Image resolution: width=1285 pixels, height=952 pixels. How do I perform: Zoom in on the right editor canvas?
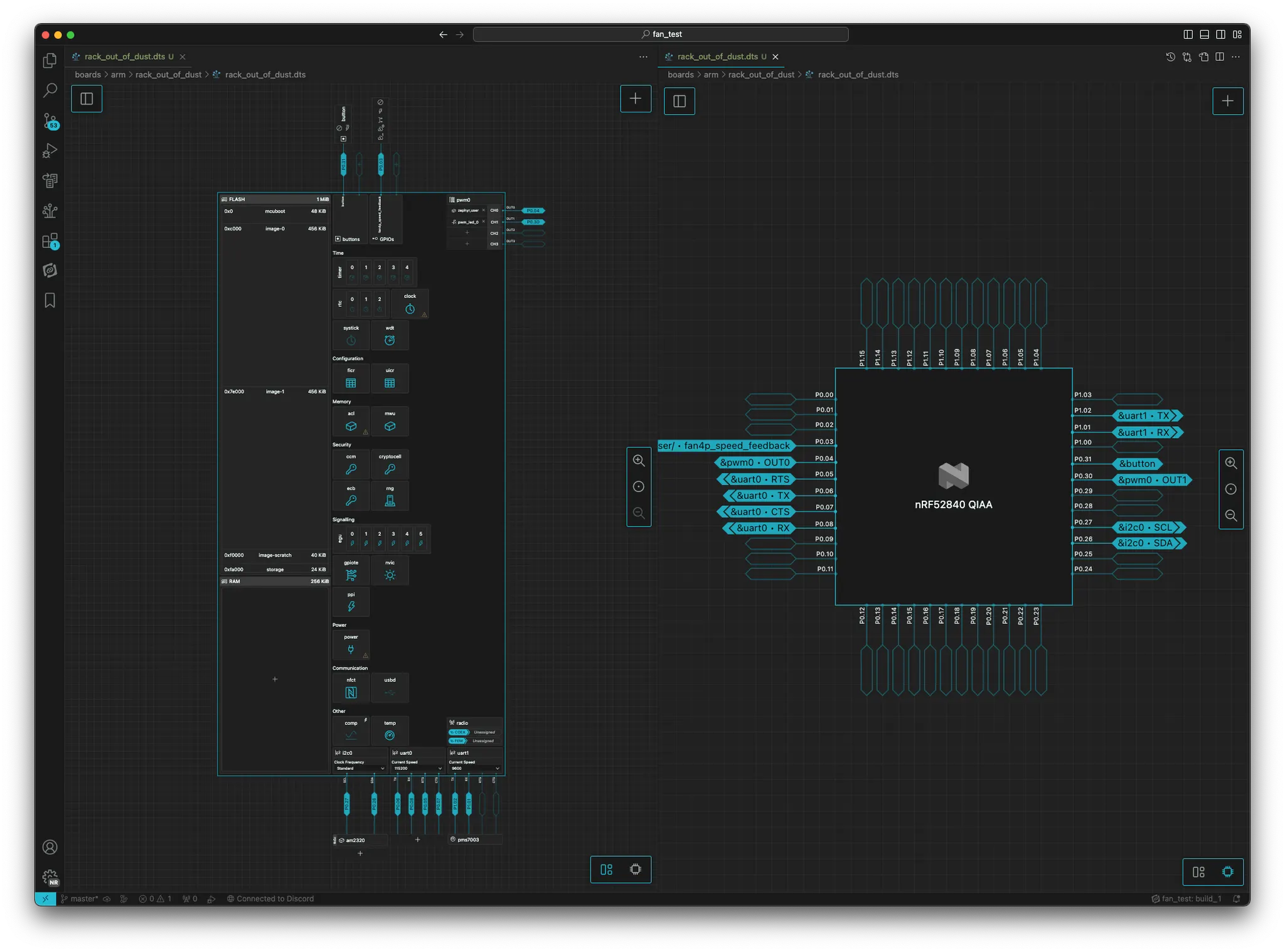point(1231,463)
